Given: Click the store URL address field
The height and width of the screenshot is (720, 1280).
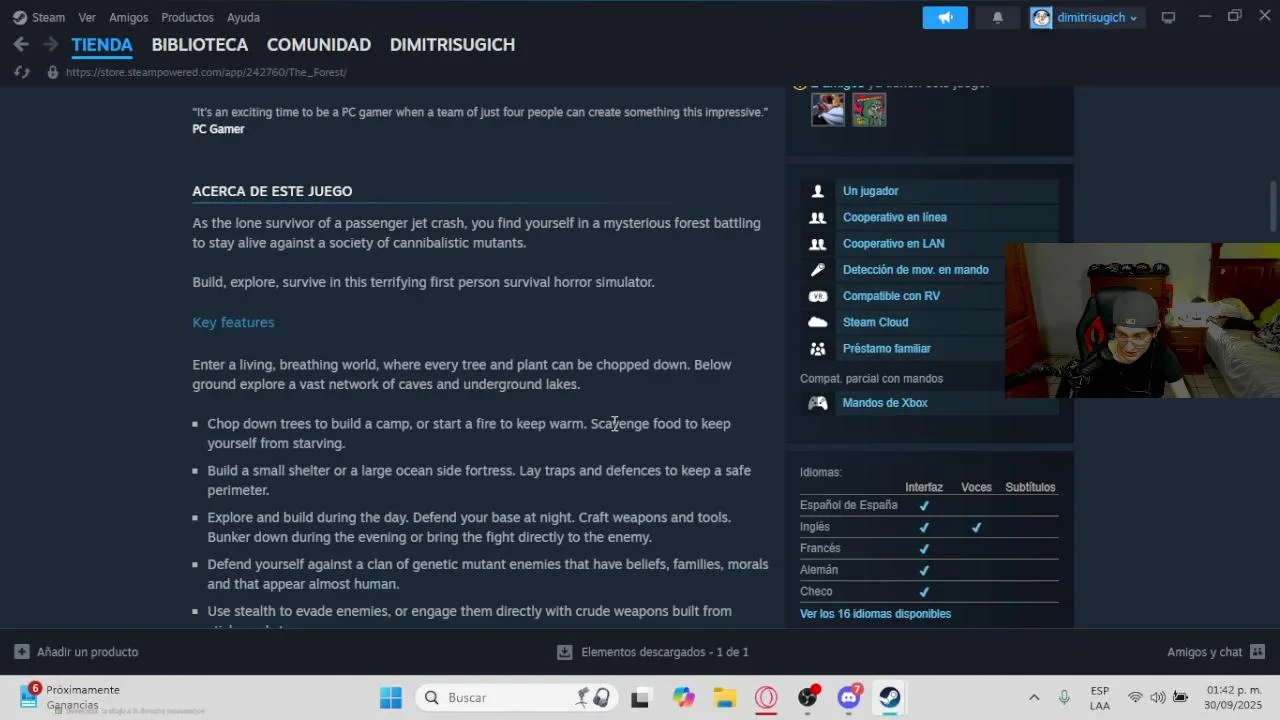Looking at the screenshot, I should 206,72.
